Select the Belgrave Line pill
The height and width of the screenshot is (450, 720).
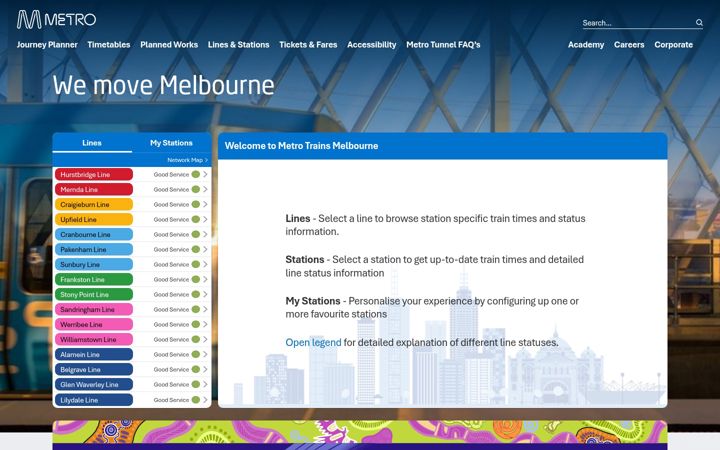click(94, 369)
